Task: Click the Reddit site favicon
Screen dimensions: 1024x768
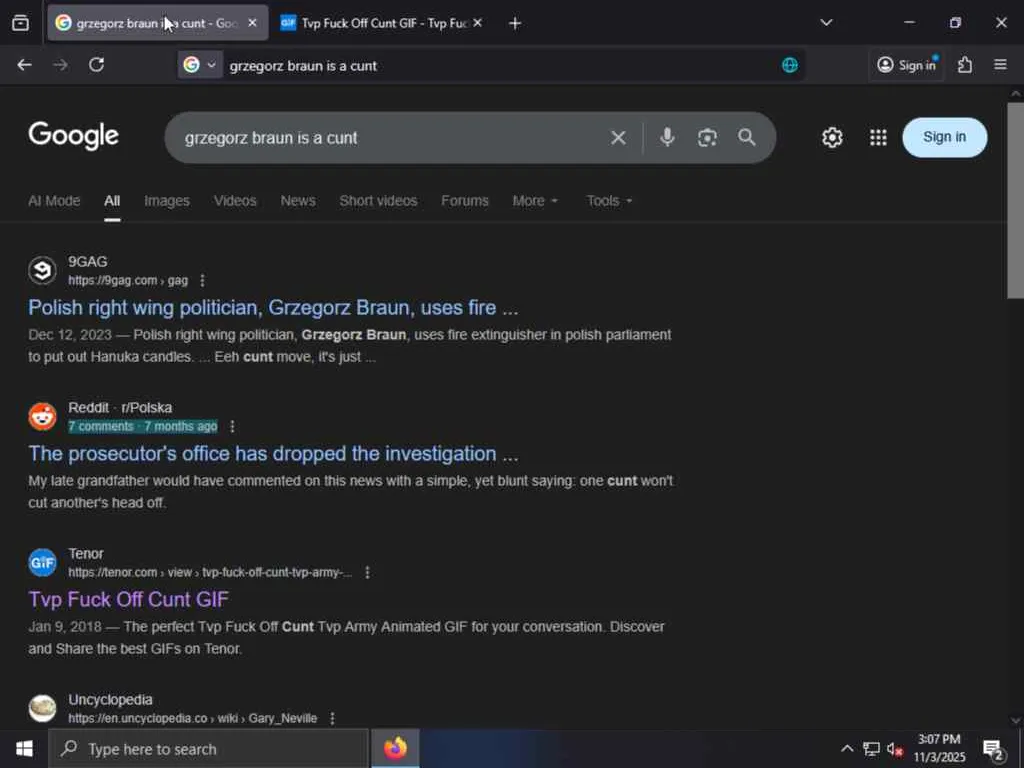Action: pos(42,417)
